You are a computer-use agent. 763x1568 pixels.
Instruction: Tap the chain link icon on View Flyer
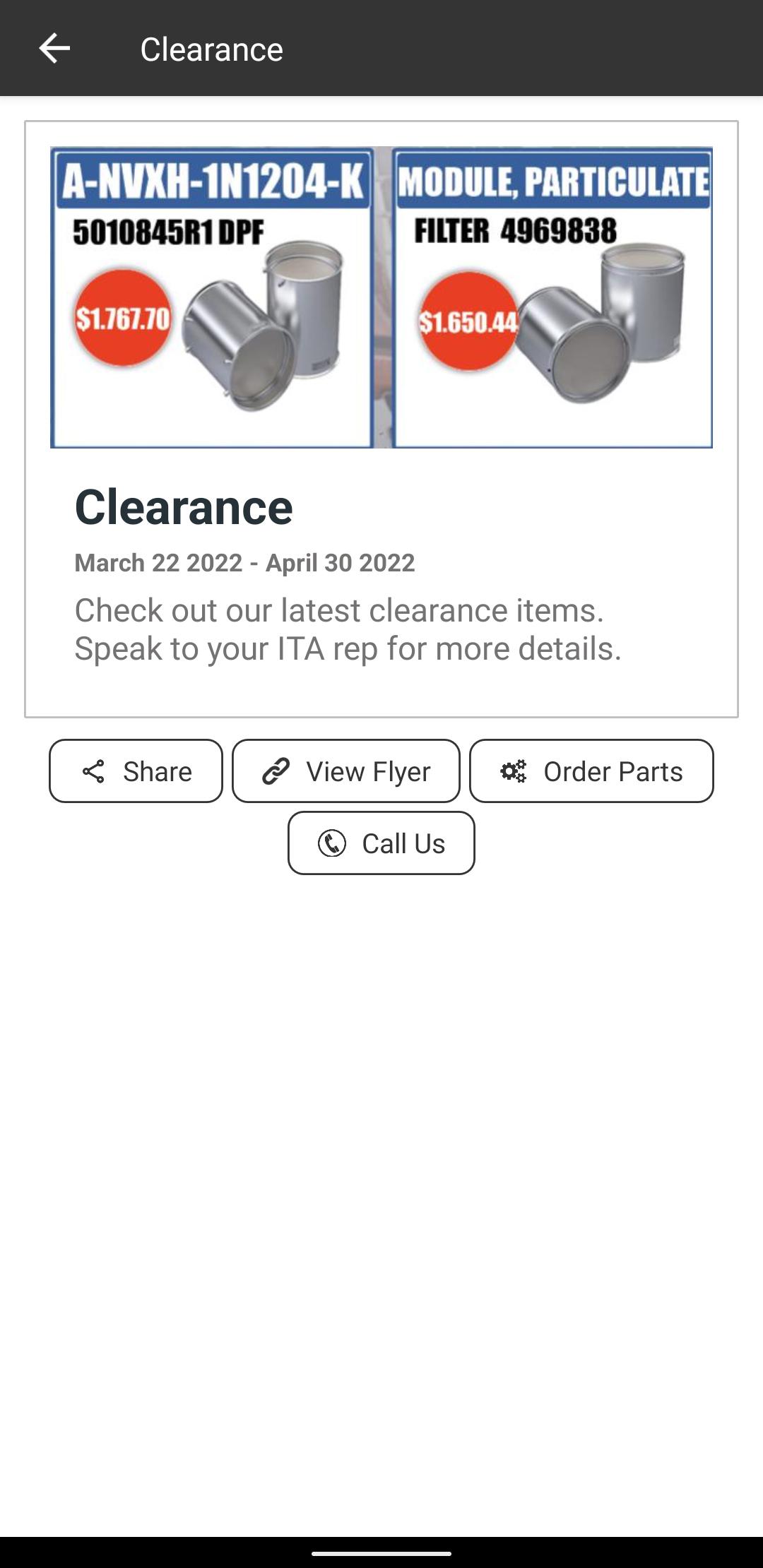point(276,771)
